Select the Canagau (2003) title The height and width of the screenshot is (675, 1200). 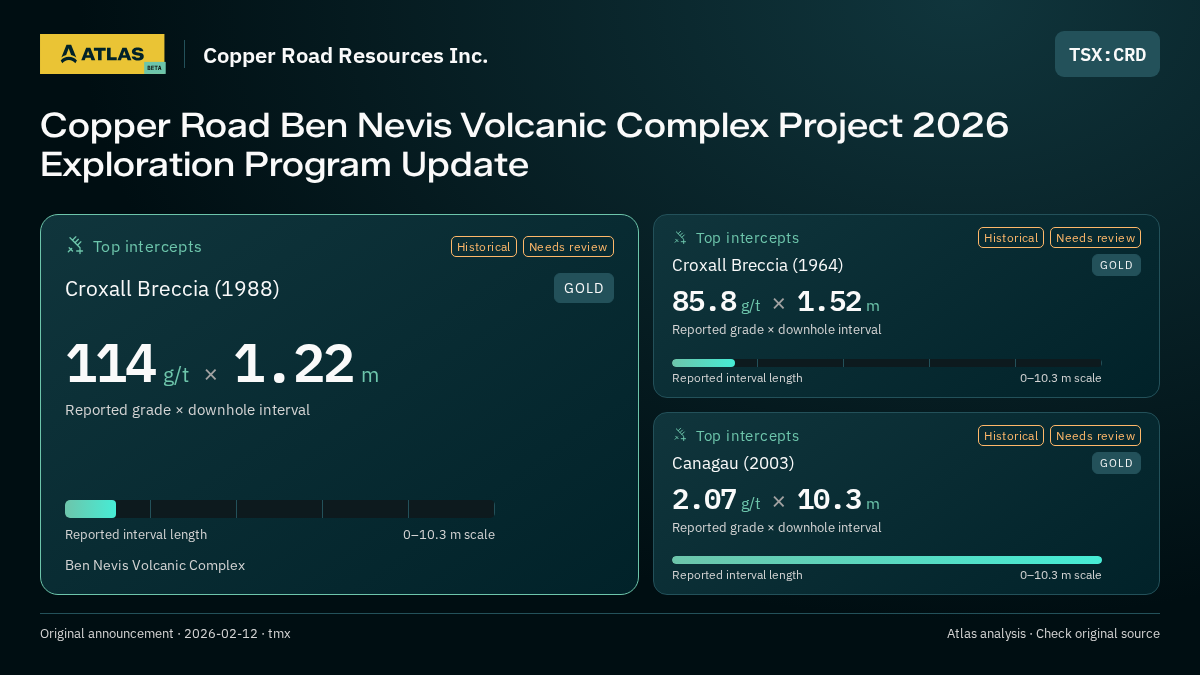[x=733, y=463]
